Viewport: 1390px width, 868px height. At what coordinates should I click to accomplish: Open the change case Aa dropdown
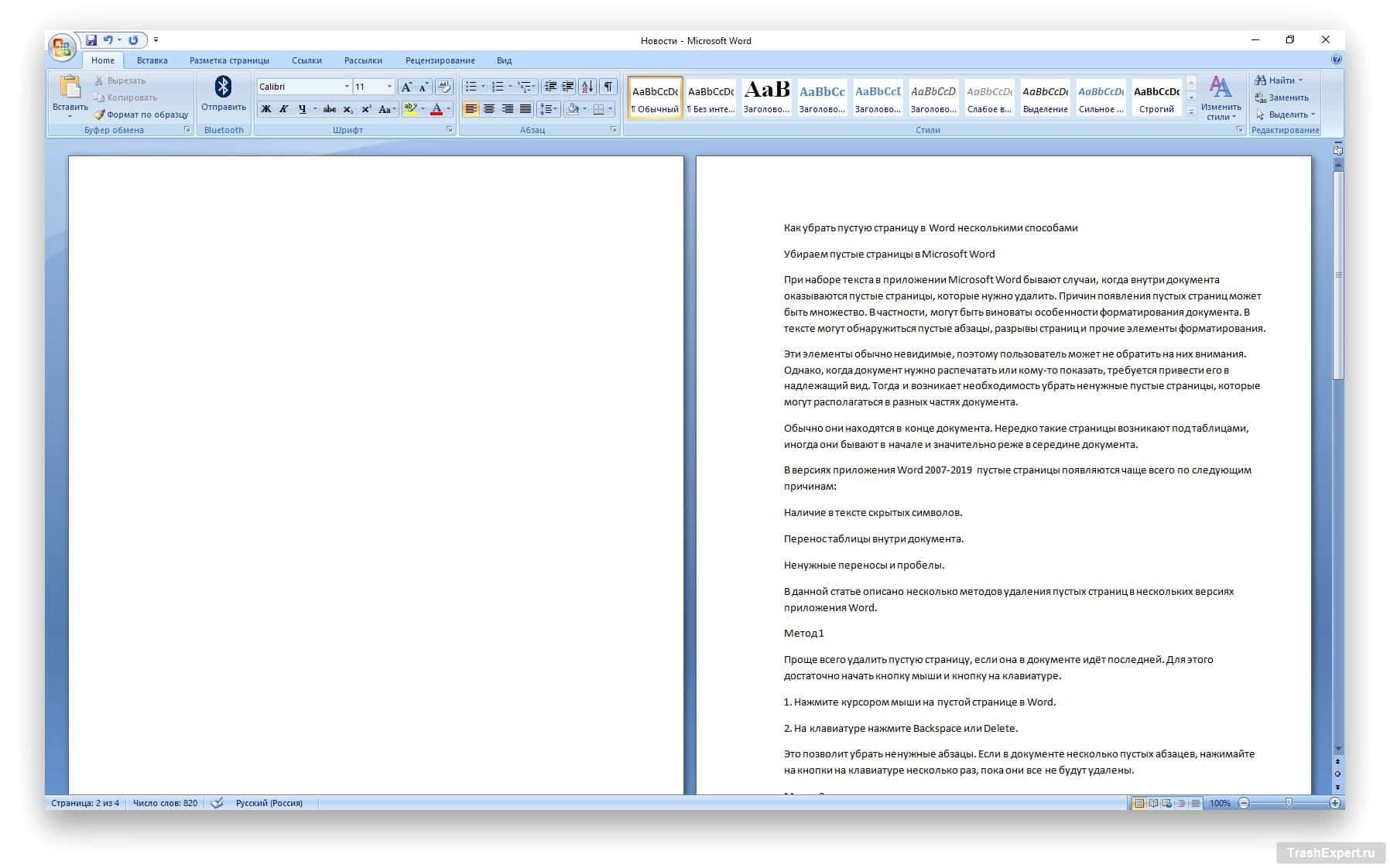[x=387, y=109]
